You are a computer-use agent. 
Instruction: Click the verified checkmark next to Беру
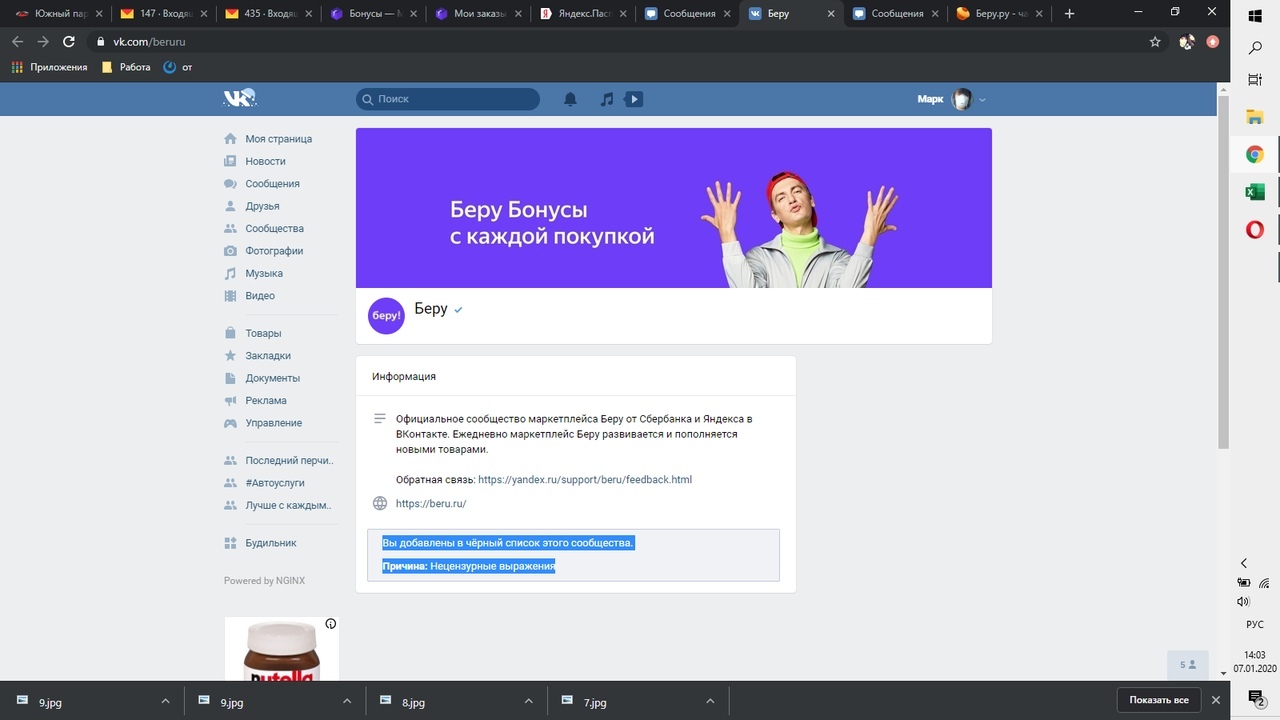click(459, 310)
